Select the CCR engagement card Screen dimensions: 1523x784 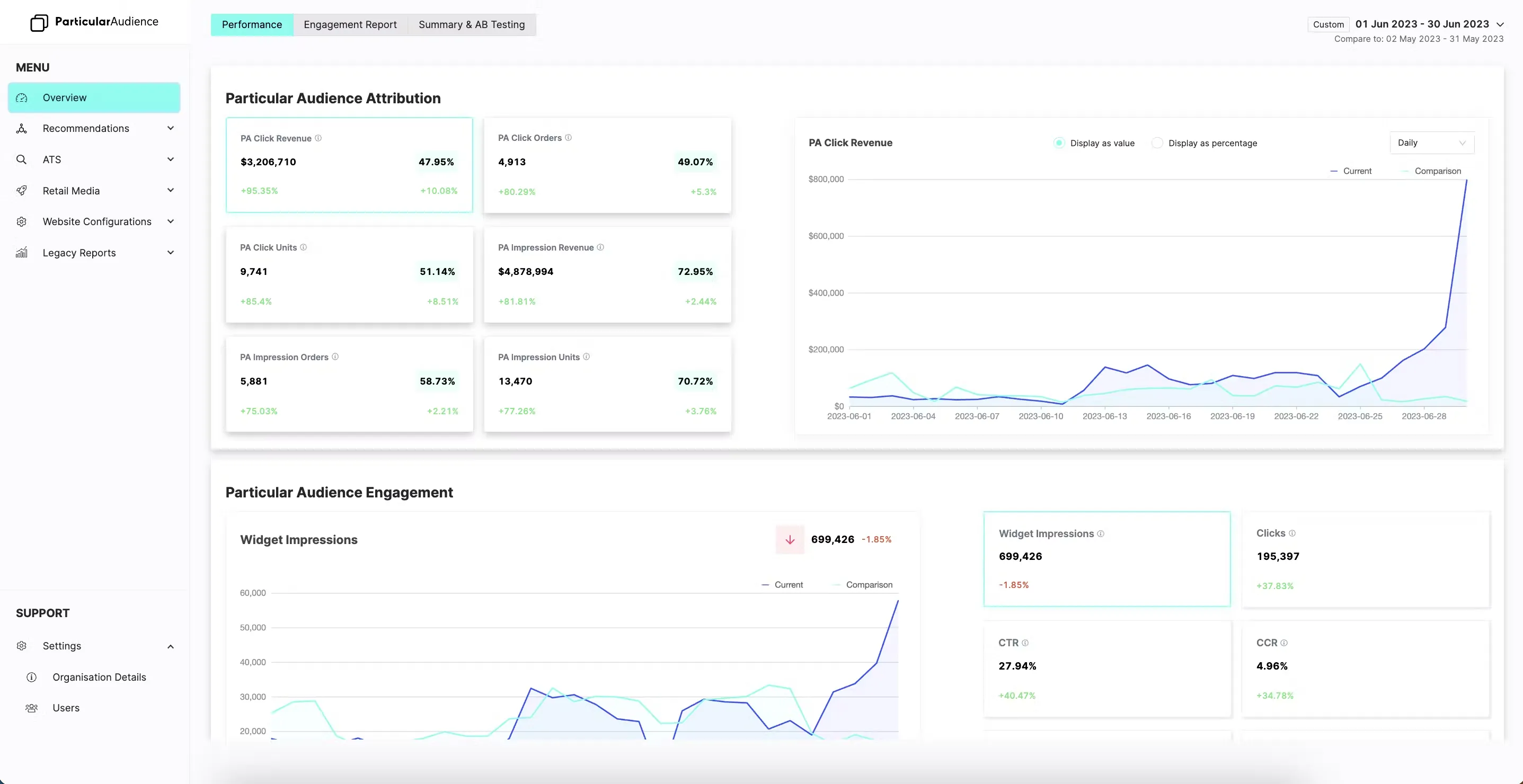(1366, 669)
